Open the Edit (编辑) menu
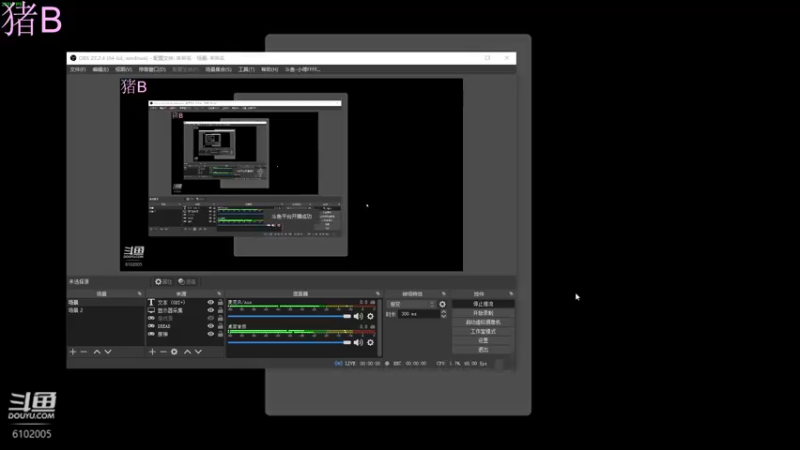The height and width of the screenshot is (450, 800). tap(101, 69)
